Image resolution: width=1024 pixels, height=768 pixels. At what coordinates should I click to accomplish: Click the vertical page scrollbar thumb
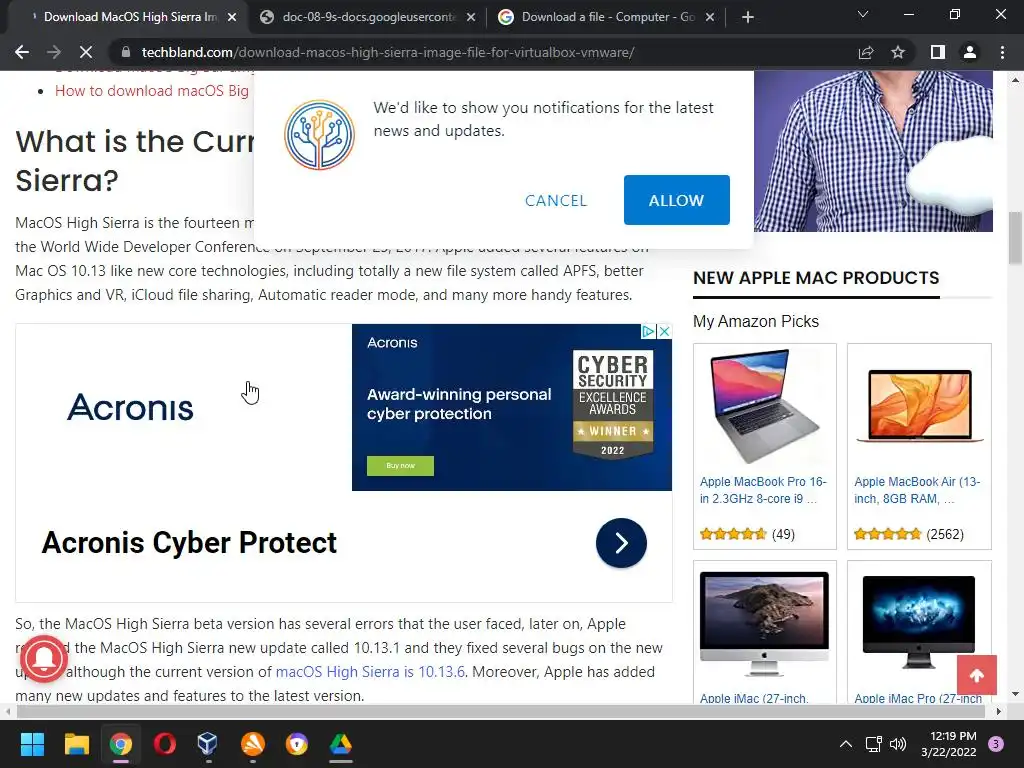(x=1015, y=238)
